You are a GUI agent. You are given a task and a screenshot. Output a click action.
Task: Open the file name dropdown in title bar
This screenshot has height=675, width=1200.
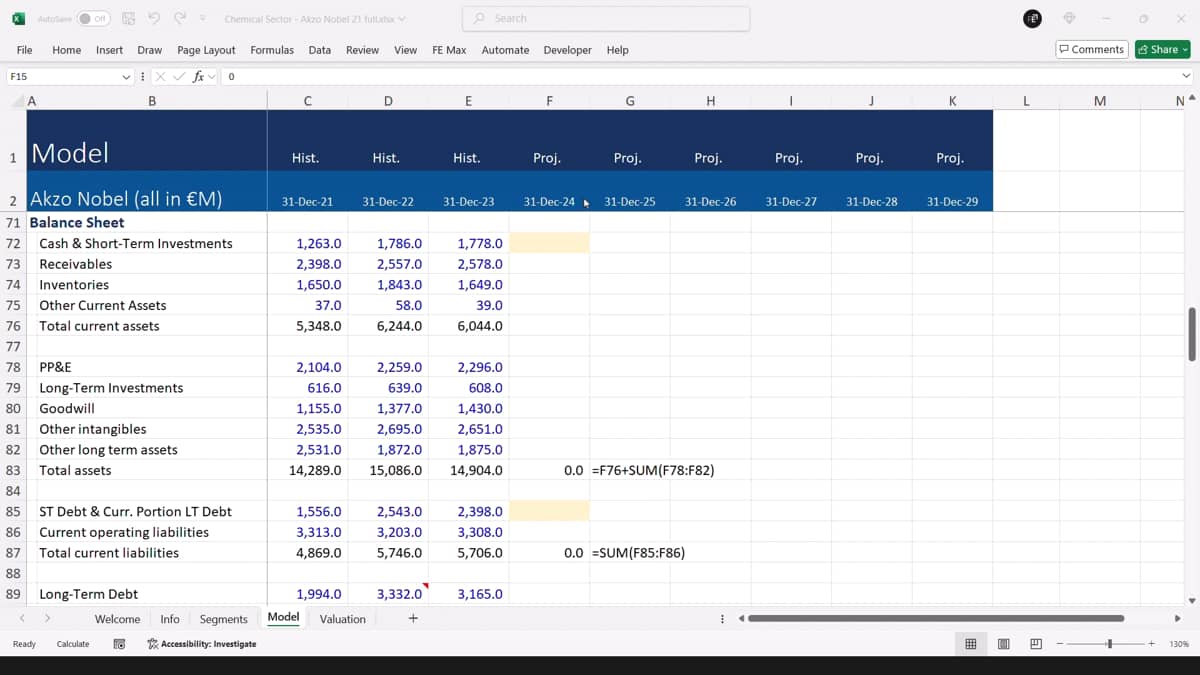click(402, 19)
